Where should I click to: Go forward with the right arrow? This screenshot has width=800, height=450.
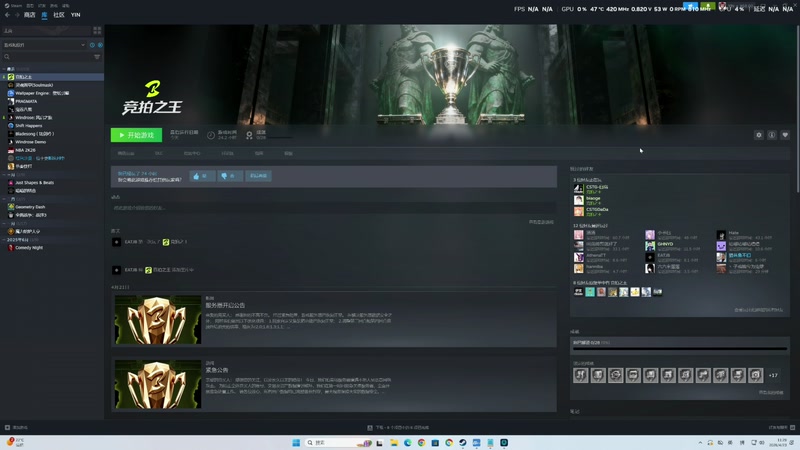pyautogui.click(x=17, y=15)
